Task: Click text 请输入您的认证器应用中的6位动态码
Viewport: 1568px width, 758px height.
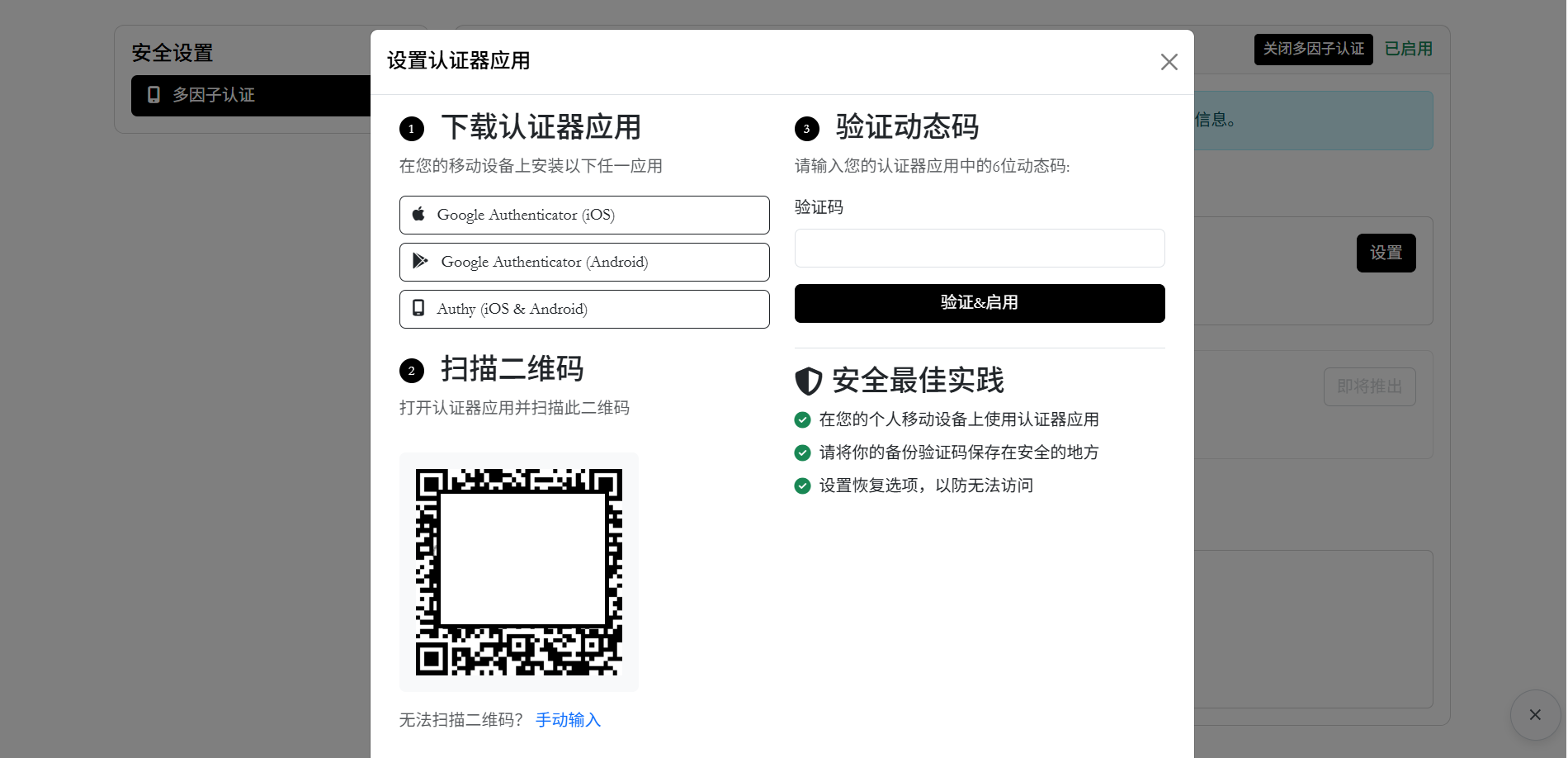Action: coord(933,166)
